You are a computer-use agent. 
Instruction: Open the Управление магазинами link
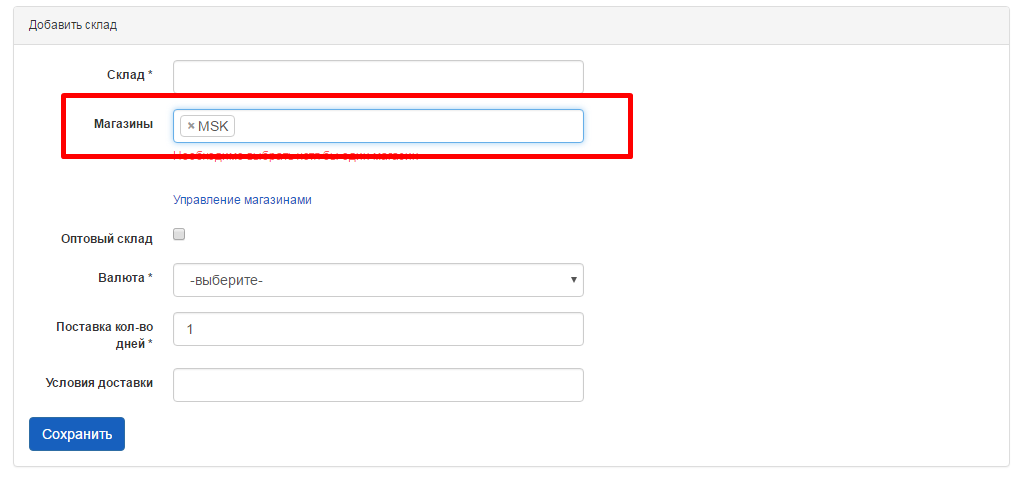pyautogui.click(x=242, y=200)
